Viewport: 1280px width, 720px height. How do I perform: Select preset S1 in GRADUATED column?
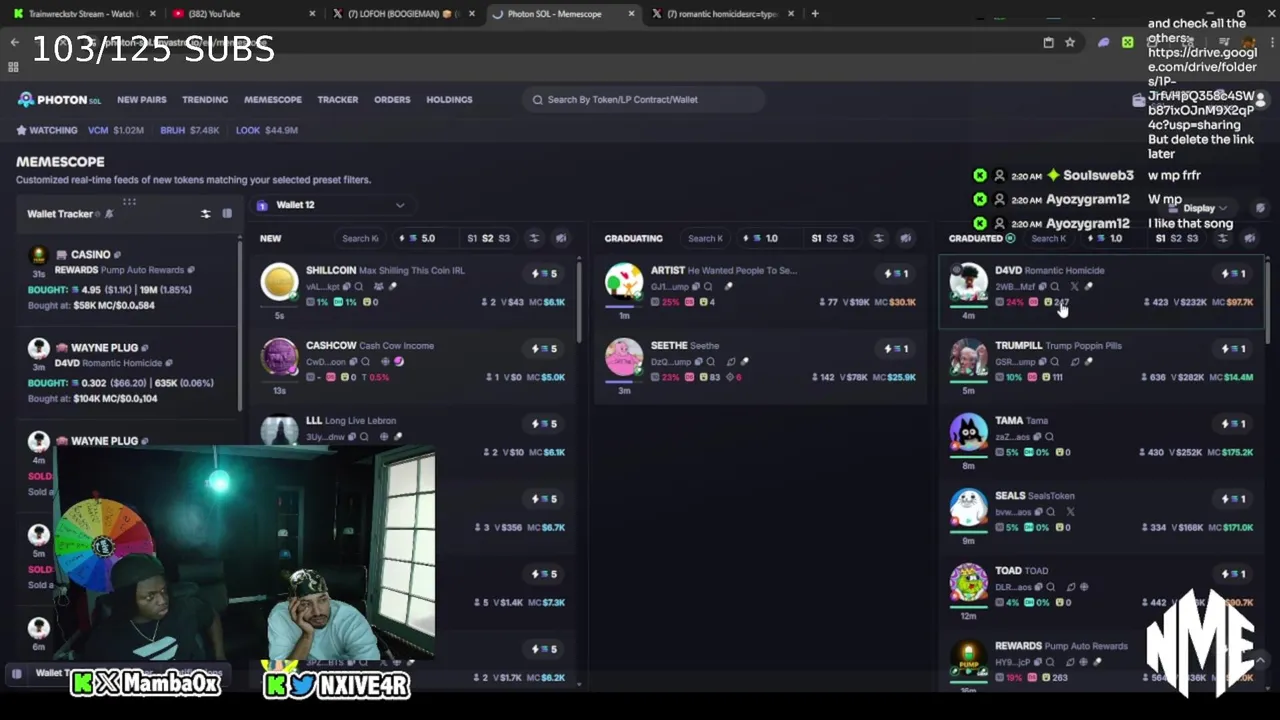(1160, 239)
